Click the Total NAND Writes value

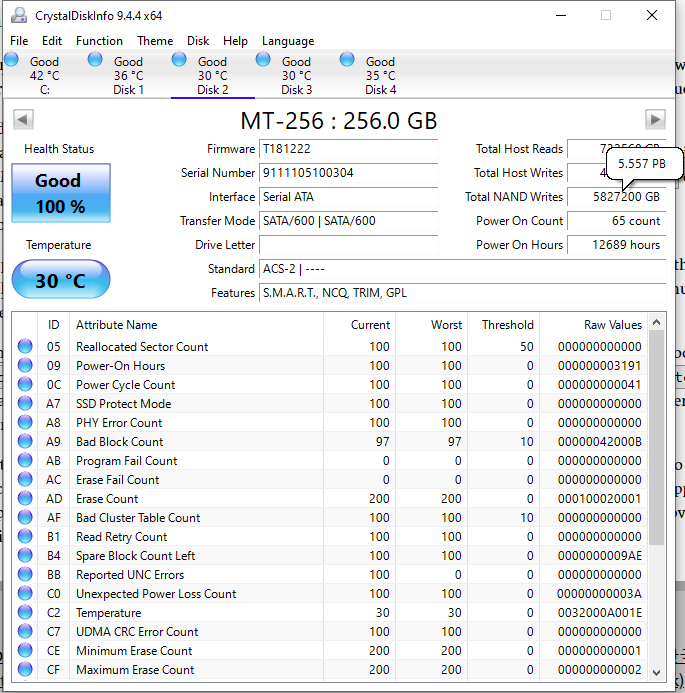click(616, 197)
